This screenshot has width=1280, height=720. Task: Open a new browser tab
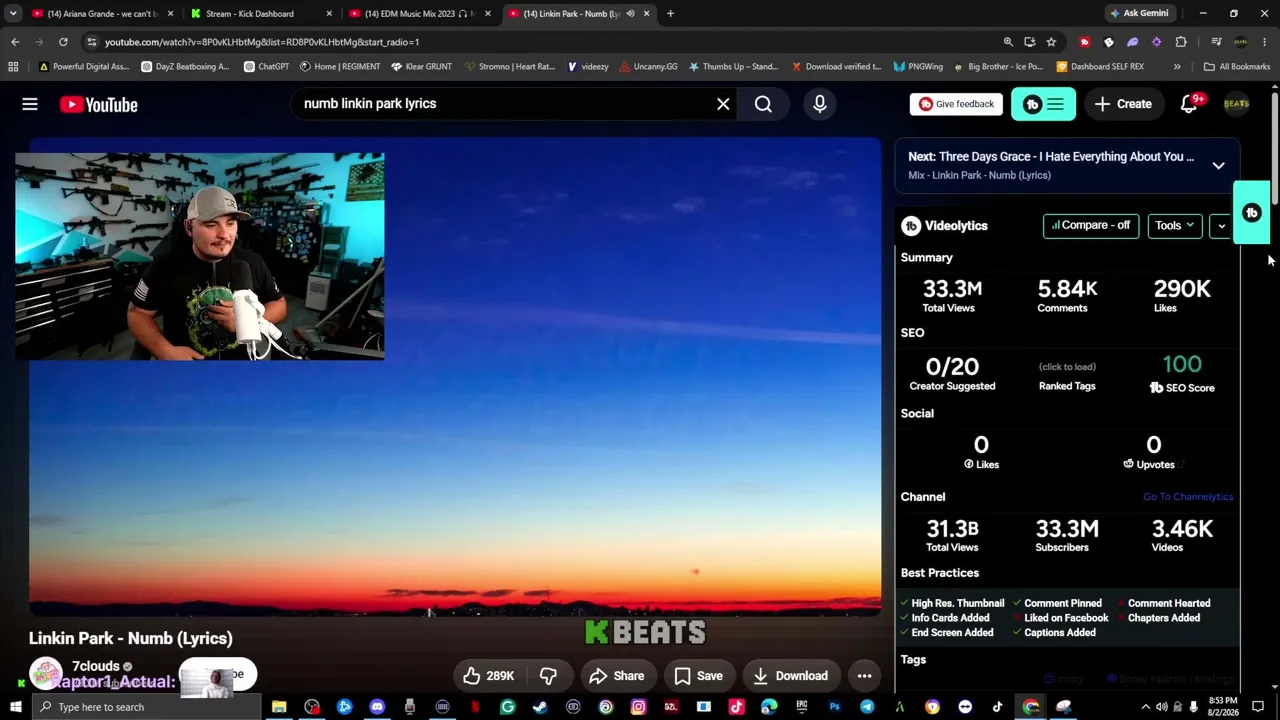pyautogui.click(x=670, y=14)
